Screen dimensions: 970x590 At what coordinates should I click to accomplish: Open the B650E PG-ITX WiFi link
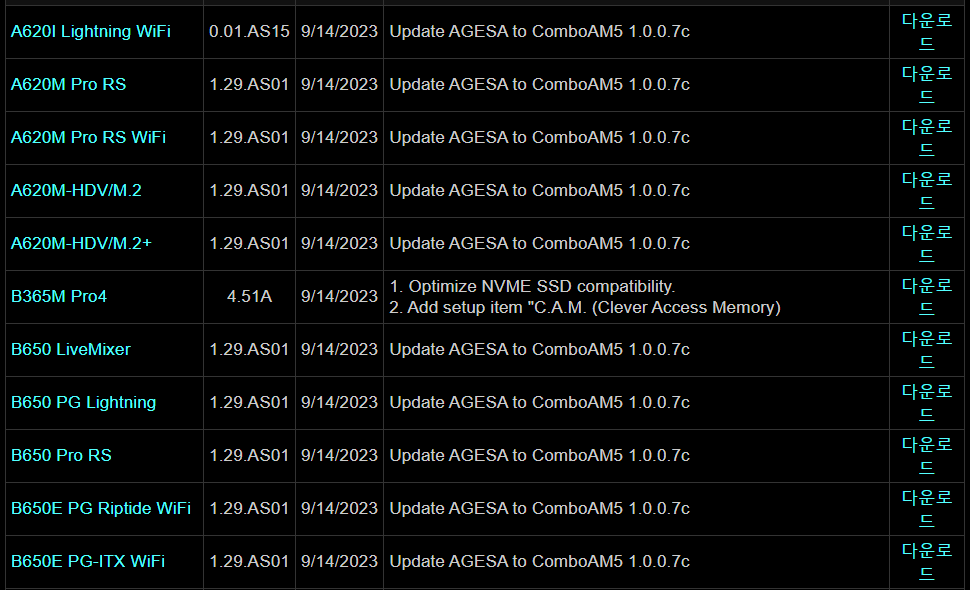pyautogui.click(x=88, y=562)
